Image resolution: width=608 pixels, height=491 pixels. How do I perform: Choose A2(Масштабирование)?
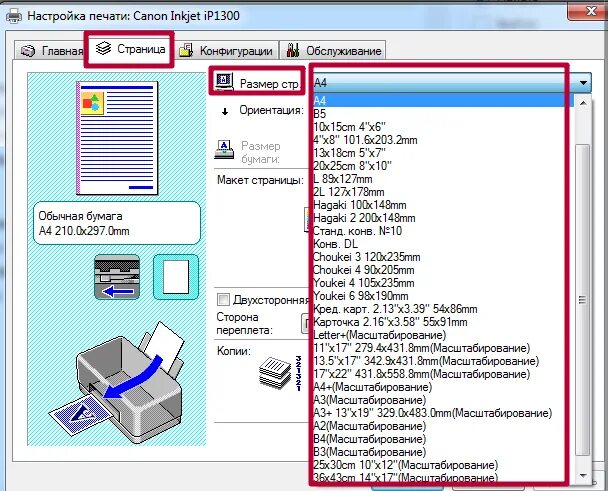point(443,426)
